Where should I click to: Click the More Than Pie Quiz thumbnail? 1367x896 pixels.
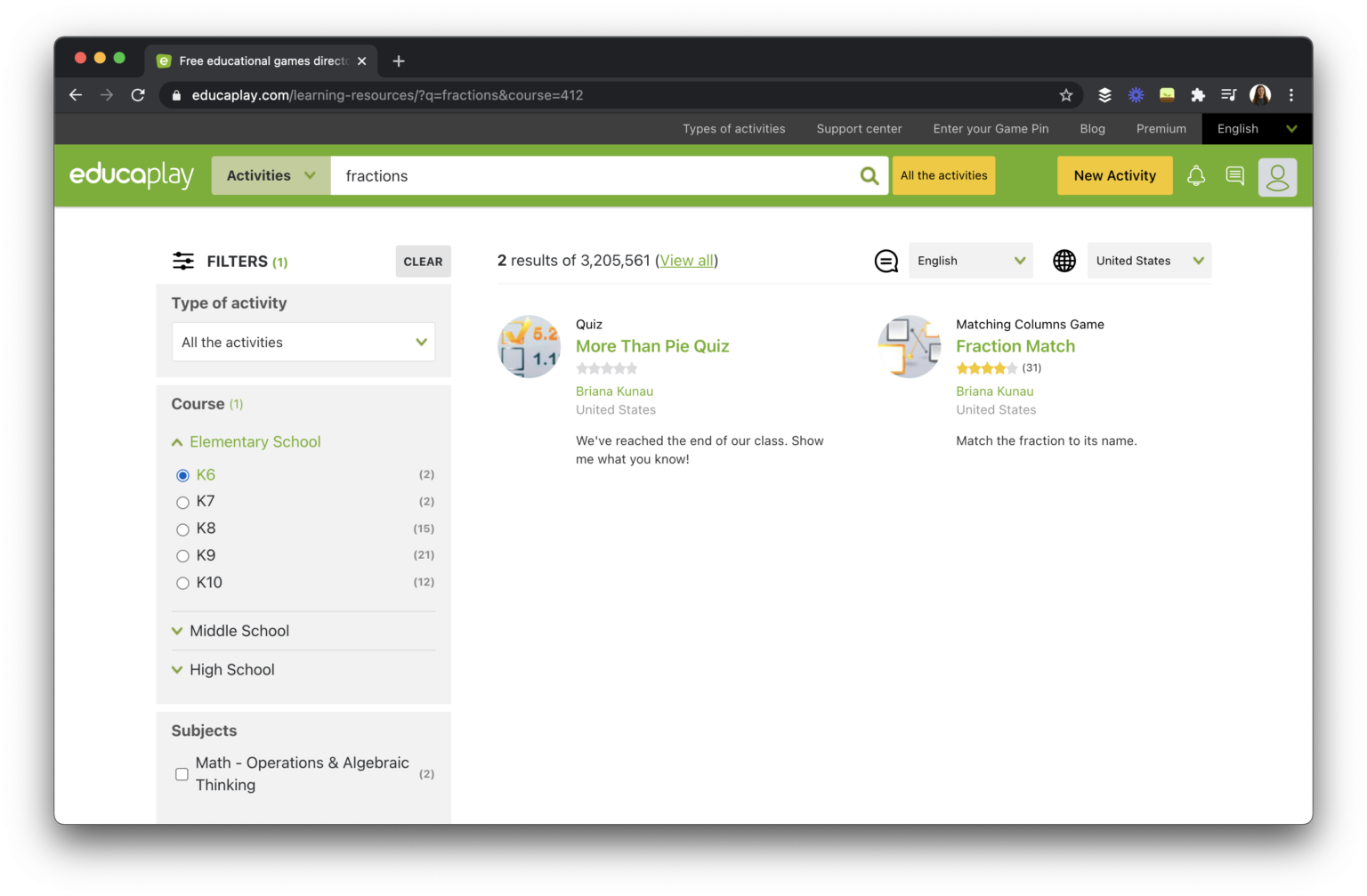point(529,346)
